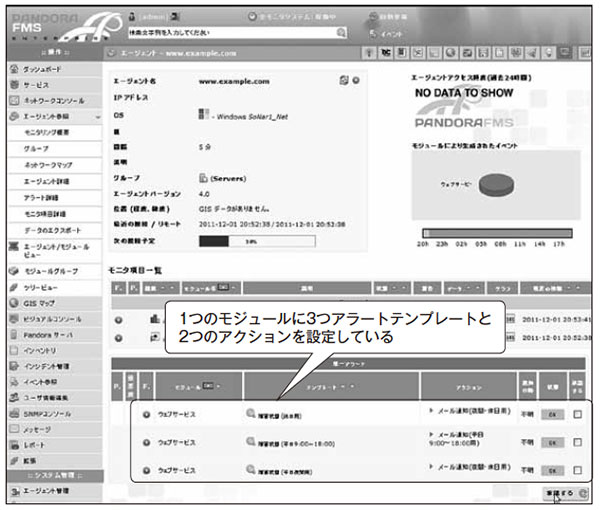Open the 拡張 icon
The image size is (600, 510).
[x=14, y=461]
